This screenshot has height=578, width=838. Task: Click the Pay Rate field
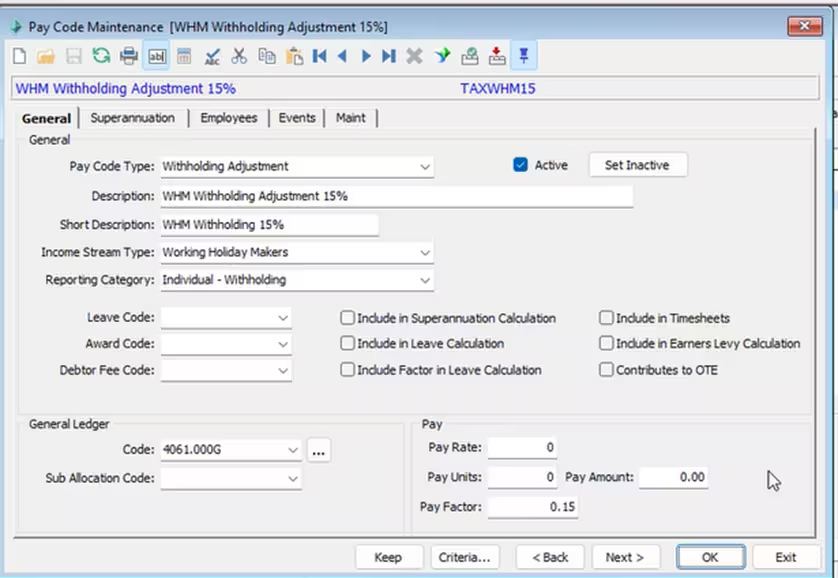522,448
